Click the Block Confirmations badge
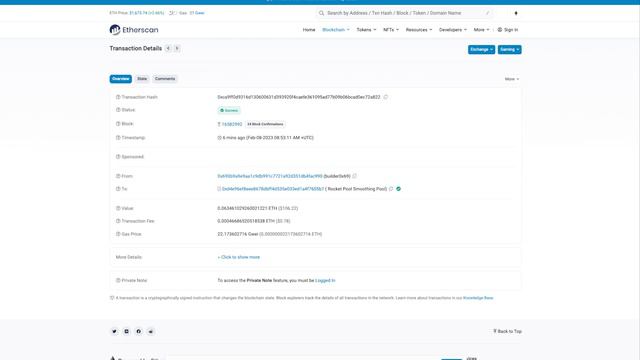 (265, 124)
